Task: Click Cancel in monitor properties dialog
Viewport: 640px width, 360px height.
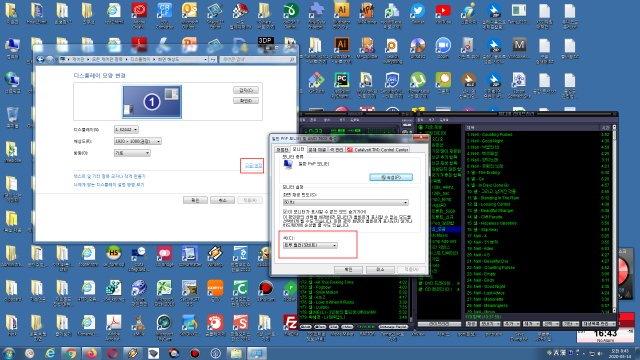Action: click(380, 269)
